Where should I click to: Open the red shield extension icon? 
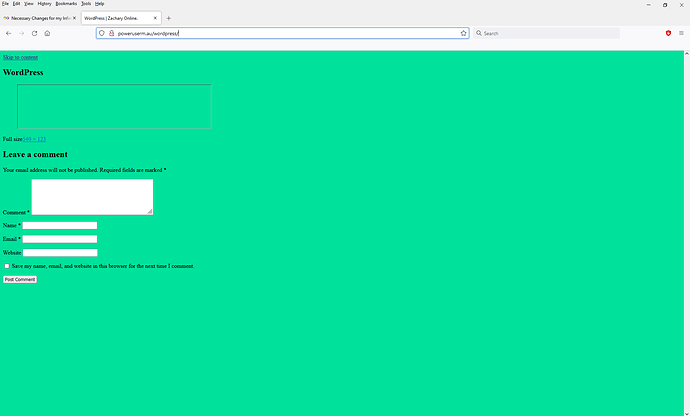[x=668, y=33]
